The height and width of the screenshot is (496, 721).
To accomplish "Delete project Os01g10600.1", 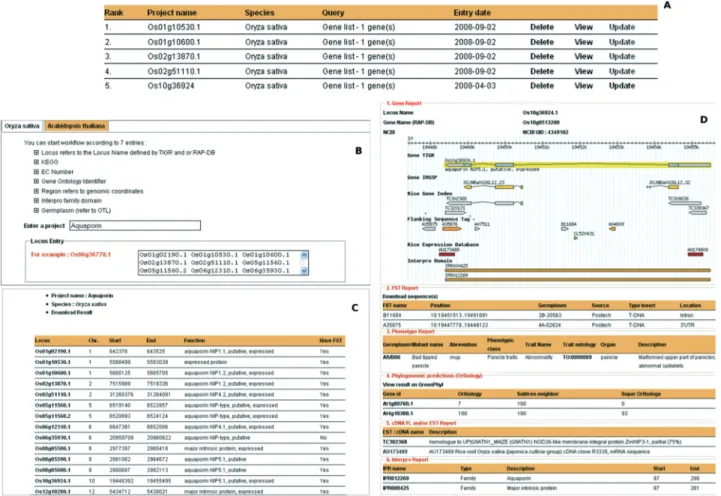I will pyautogui.click(x=542, y=42).
